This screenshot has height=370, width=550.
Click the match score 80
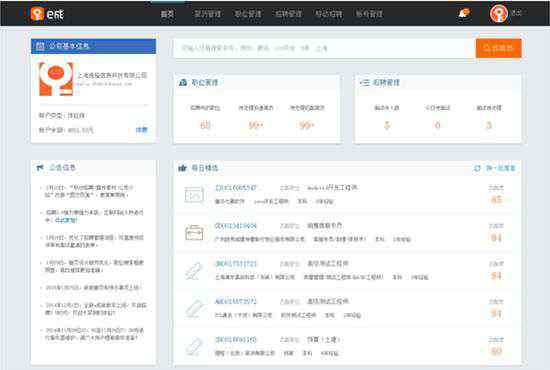click(x=496, y=351)
